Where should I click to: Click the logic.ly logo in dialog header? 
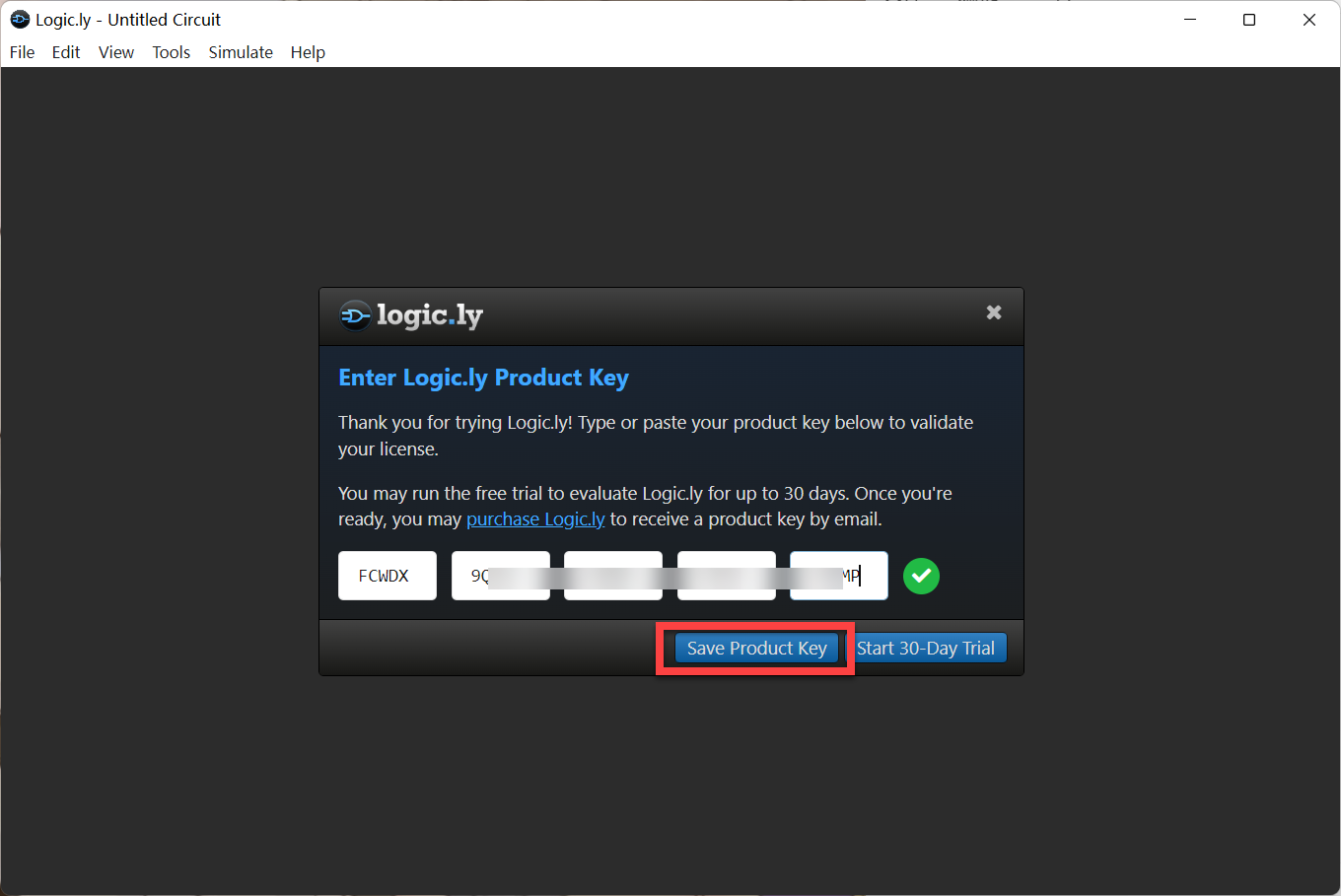point(411,315)
